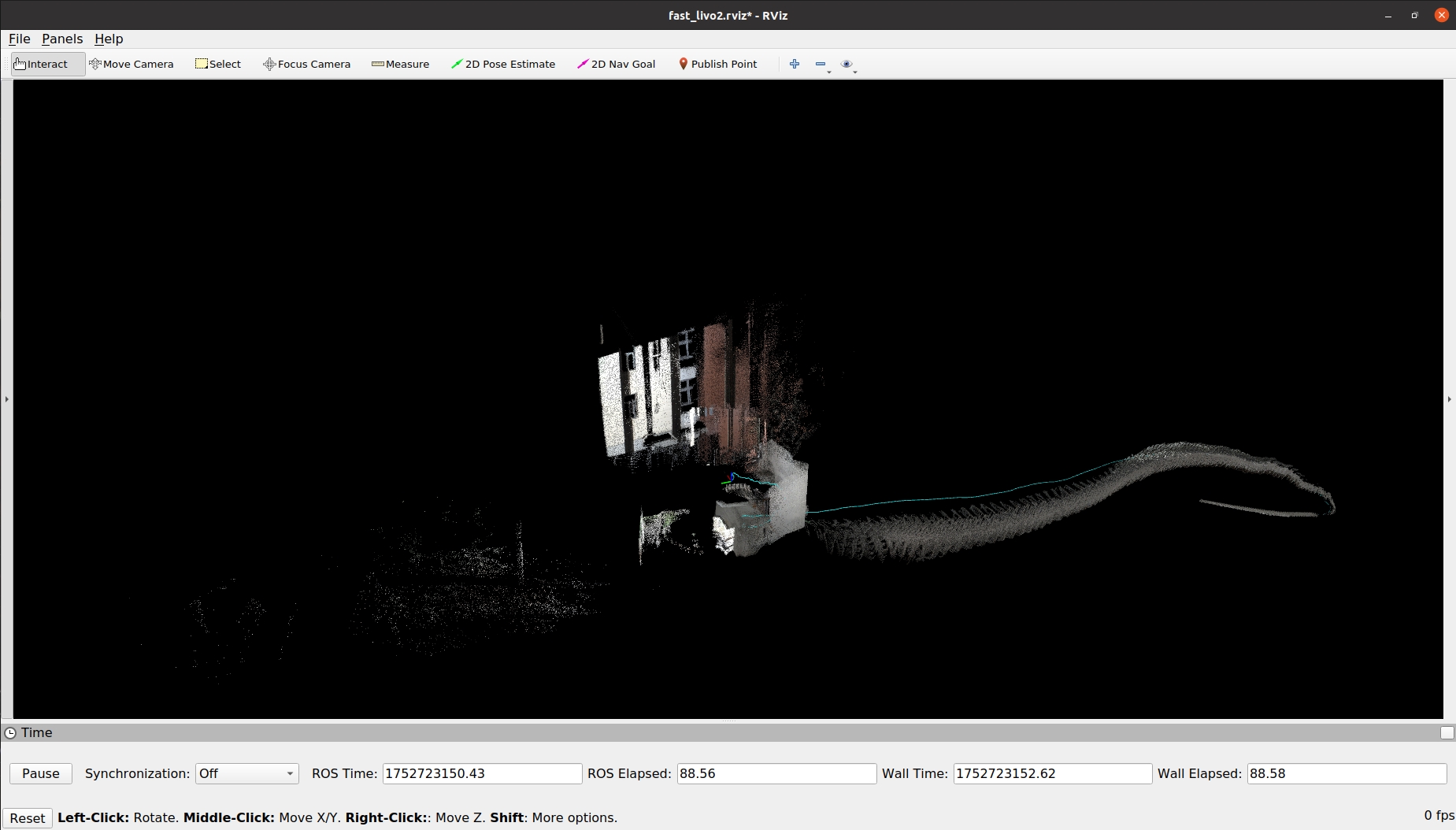Expand the left collapsed side panel
1456x830 pixels.
(x=6, y=399)
